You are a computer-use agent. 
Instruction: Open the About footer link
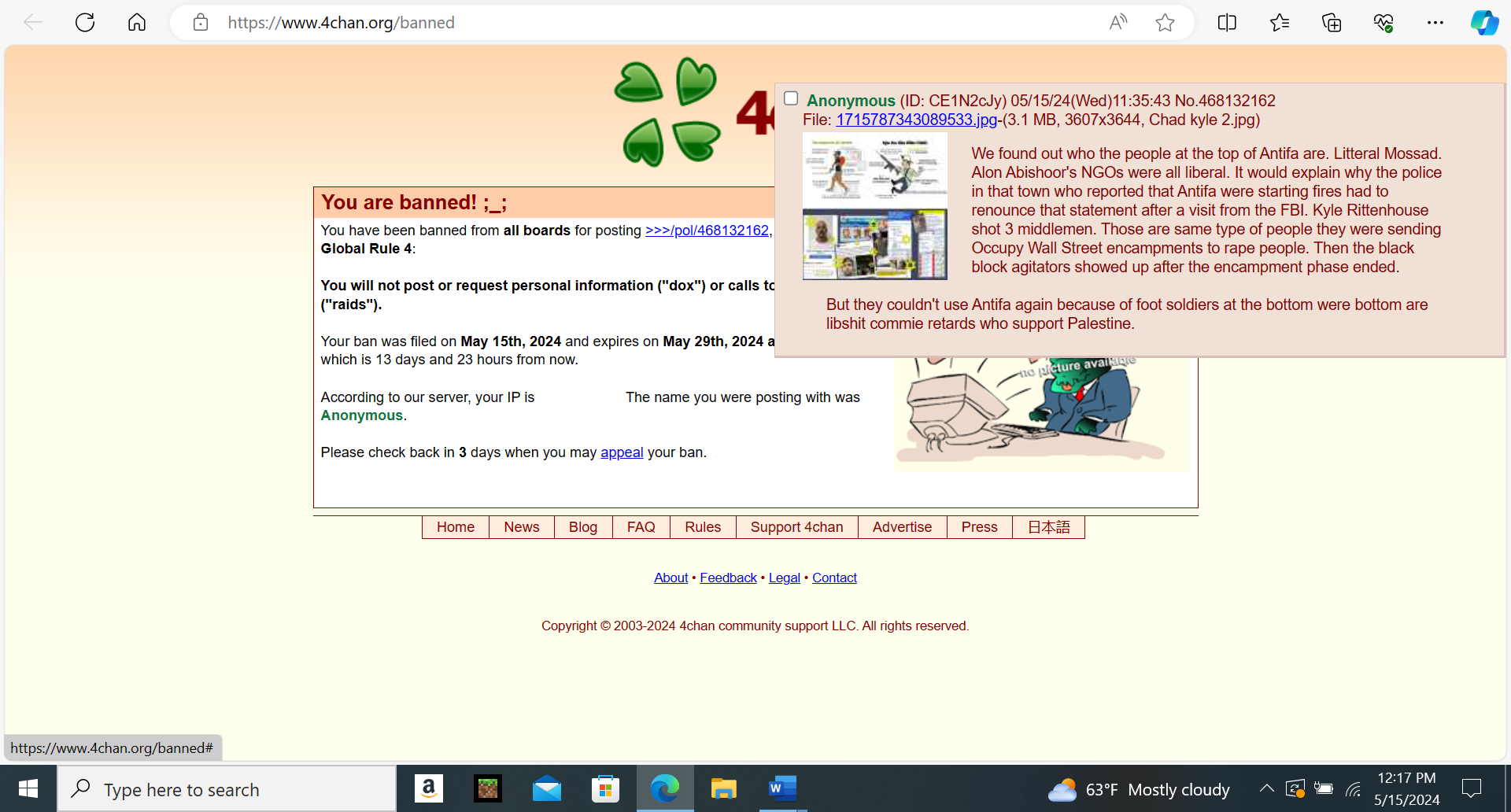[x=671, y=578]
